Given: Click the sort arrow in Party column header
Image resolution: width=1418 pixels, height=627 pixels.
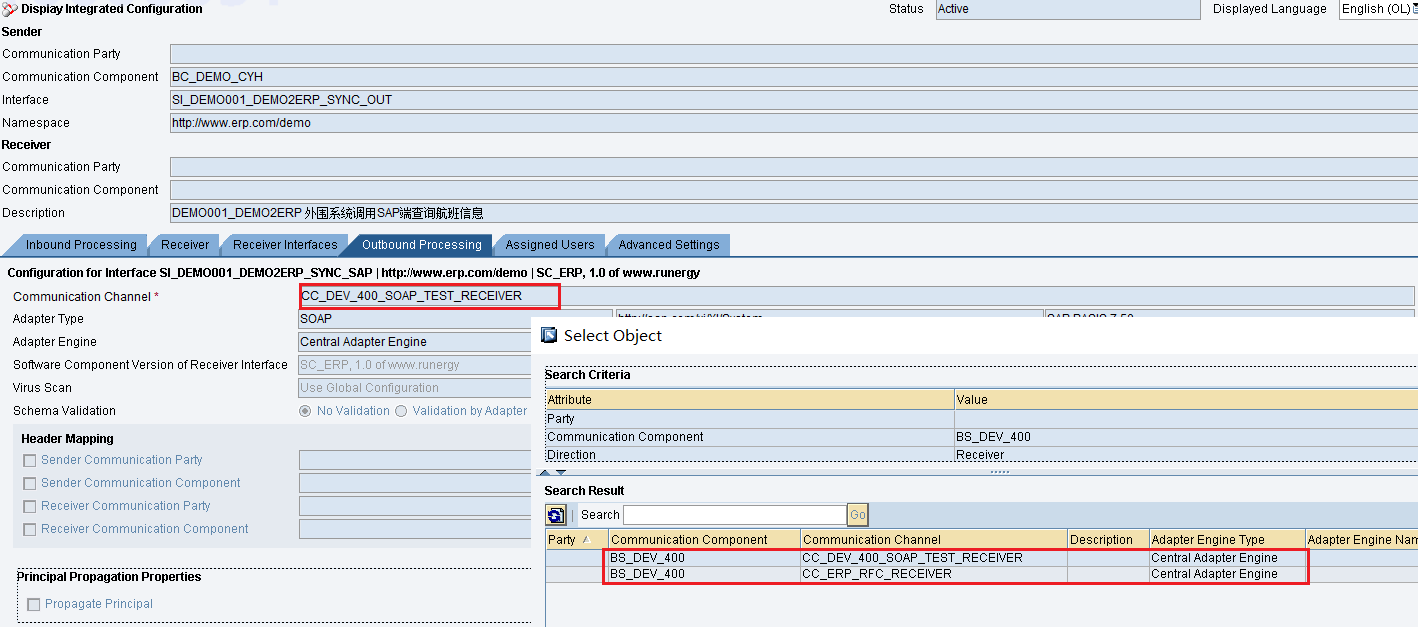Looking at the screenshot, I should coord(586,540).
